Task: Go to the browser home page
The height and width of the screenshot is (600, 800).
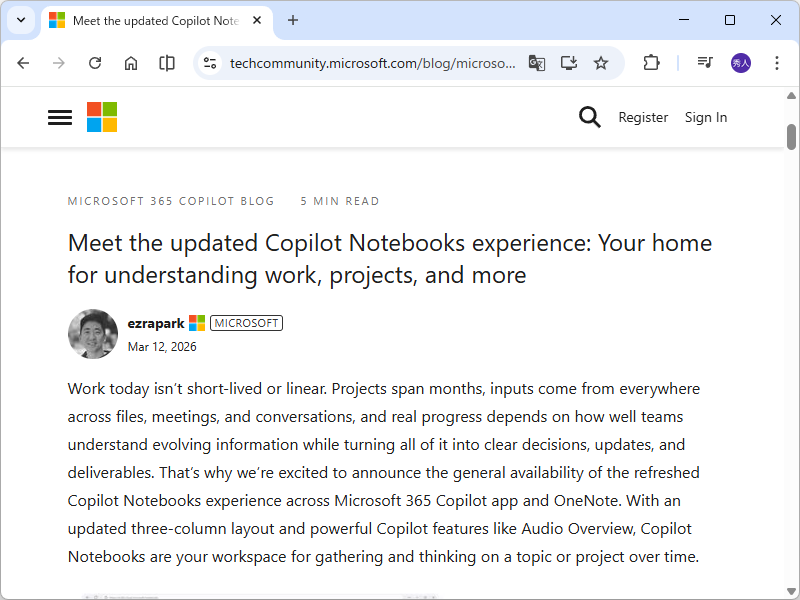Action: pos(131,63)
